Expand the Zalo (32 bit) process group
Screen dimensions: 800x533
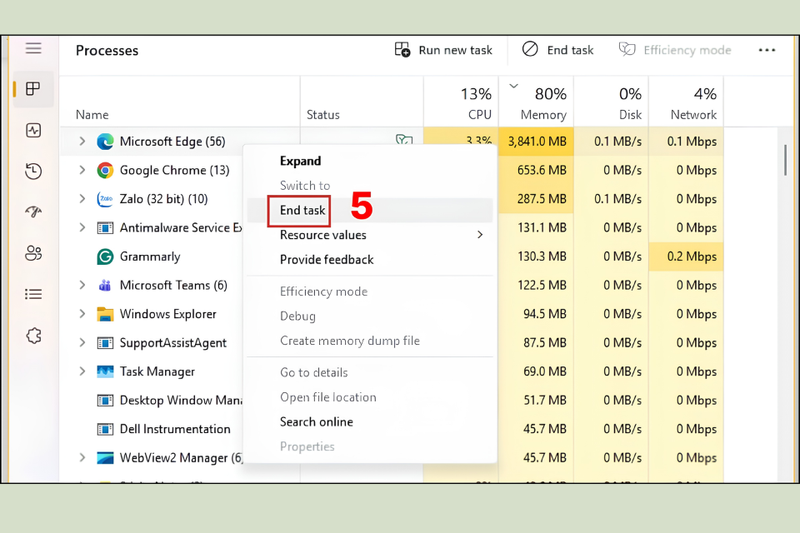(x=82, y=199)
